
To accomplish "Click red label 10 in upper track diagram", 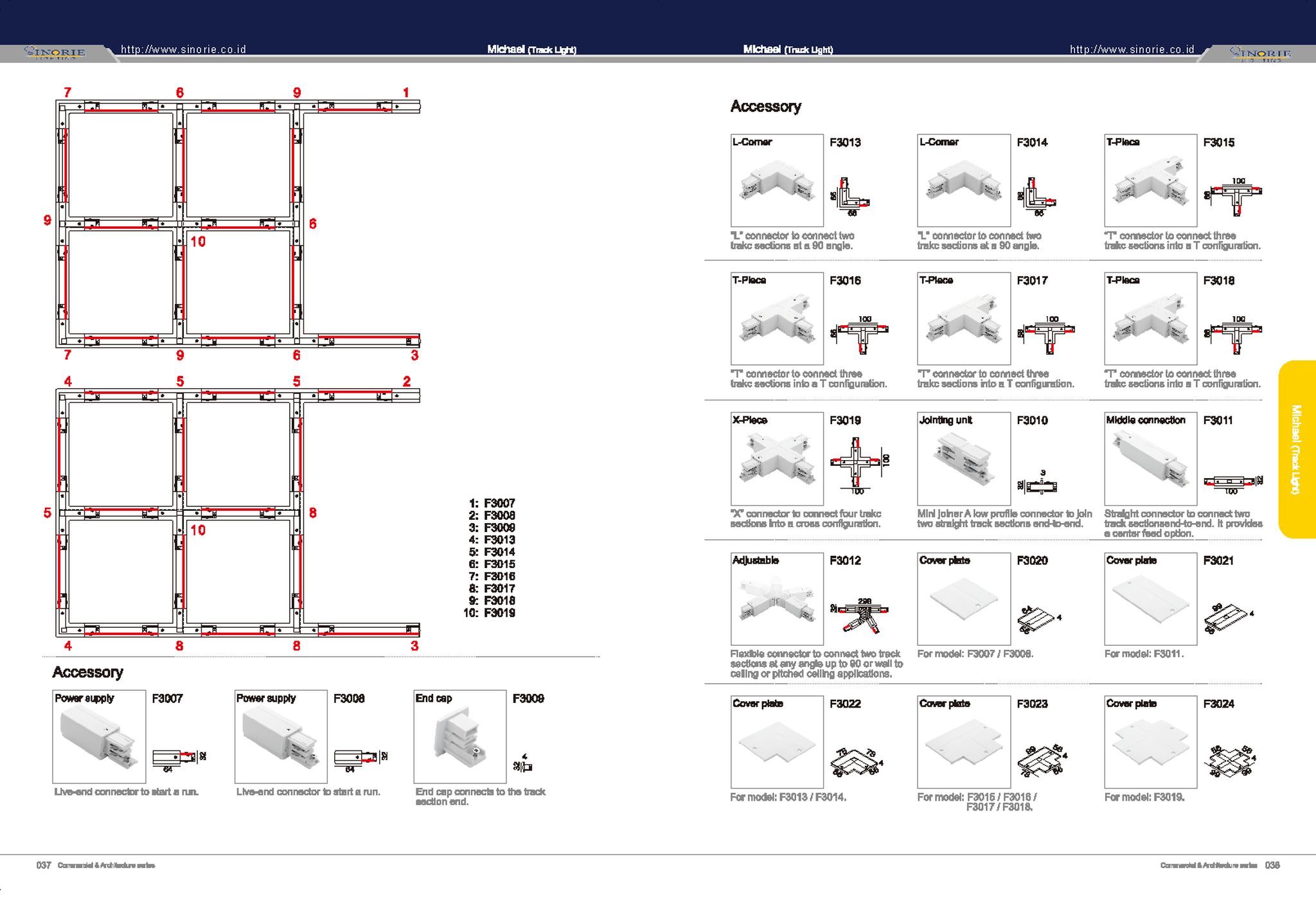I will 198,242.
